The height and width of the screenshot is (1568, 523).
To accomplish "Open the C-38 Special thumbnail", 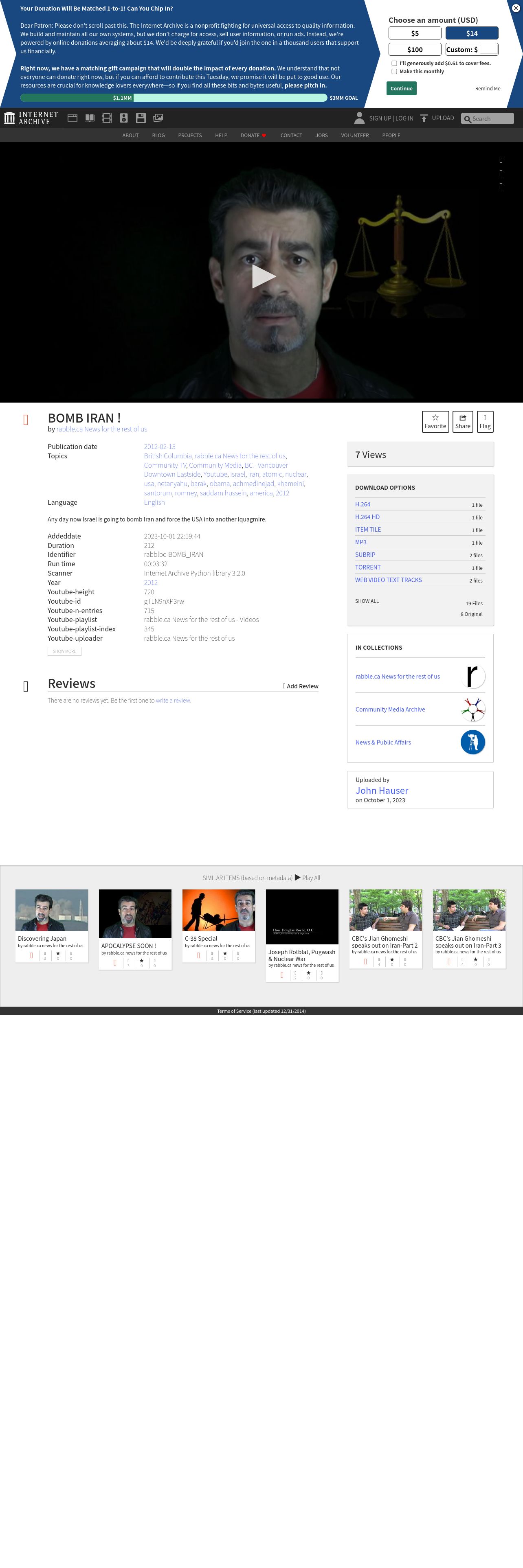I will point(219,910).
